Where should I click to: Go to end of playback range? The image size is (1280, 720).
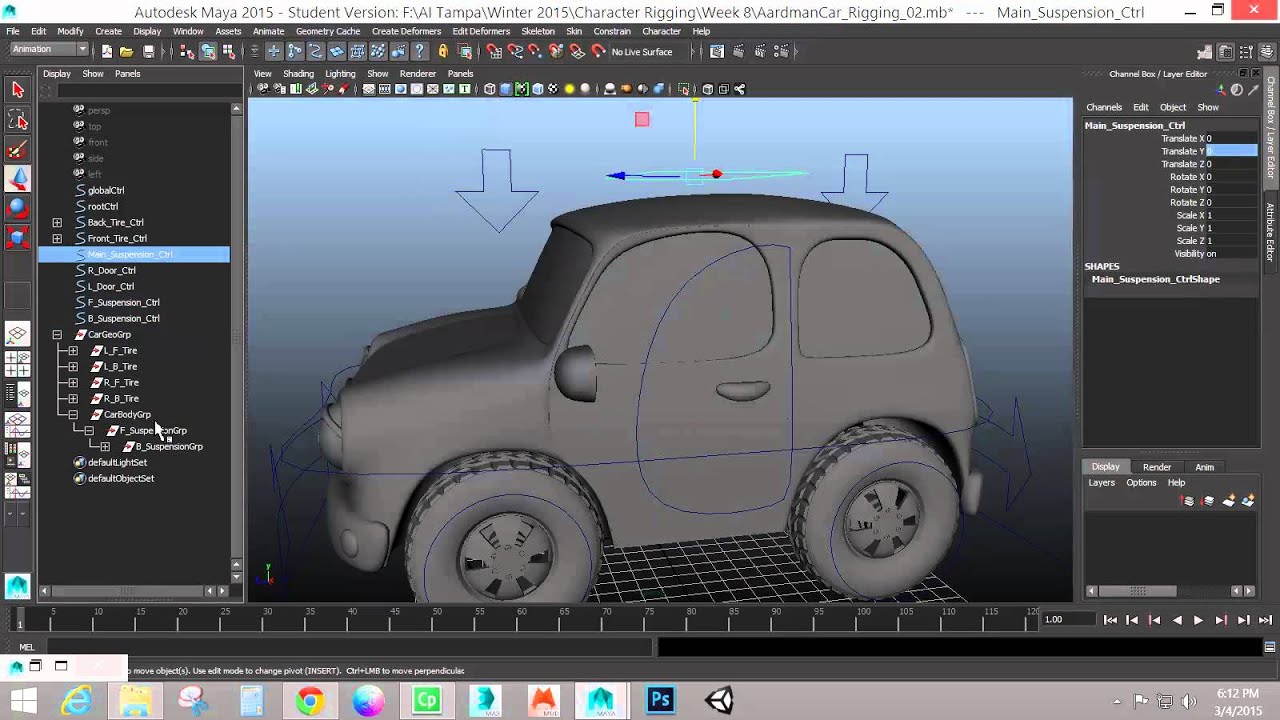1265,620
